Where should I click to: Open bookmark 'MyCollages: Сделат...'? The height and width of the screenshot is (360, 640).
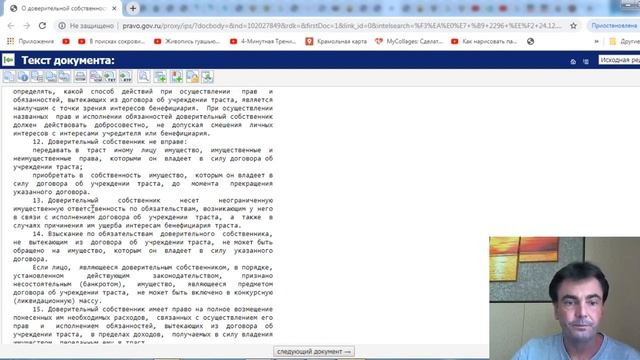click(x=409, y=41)
